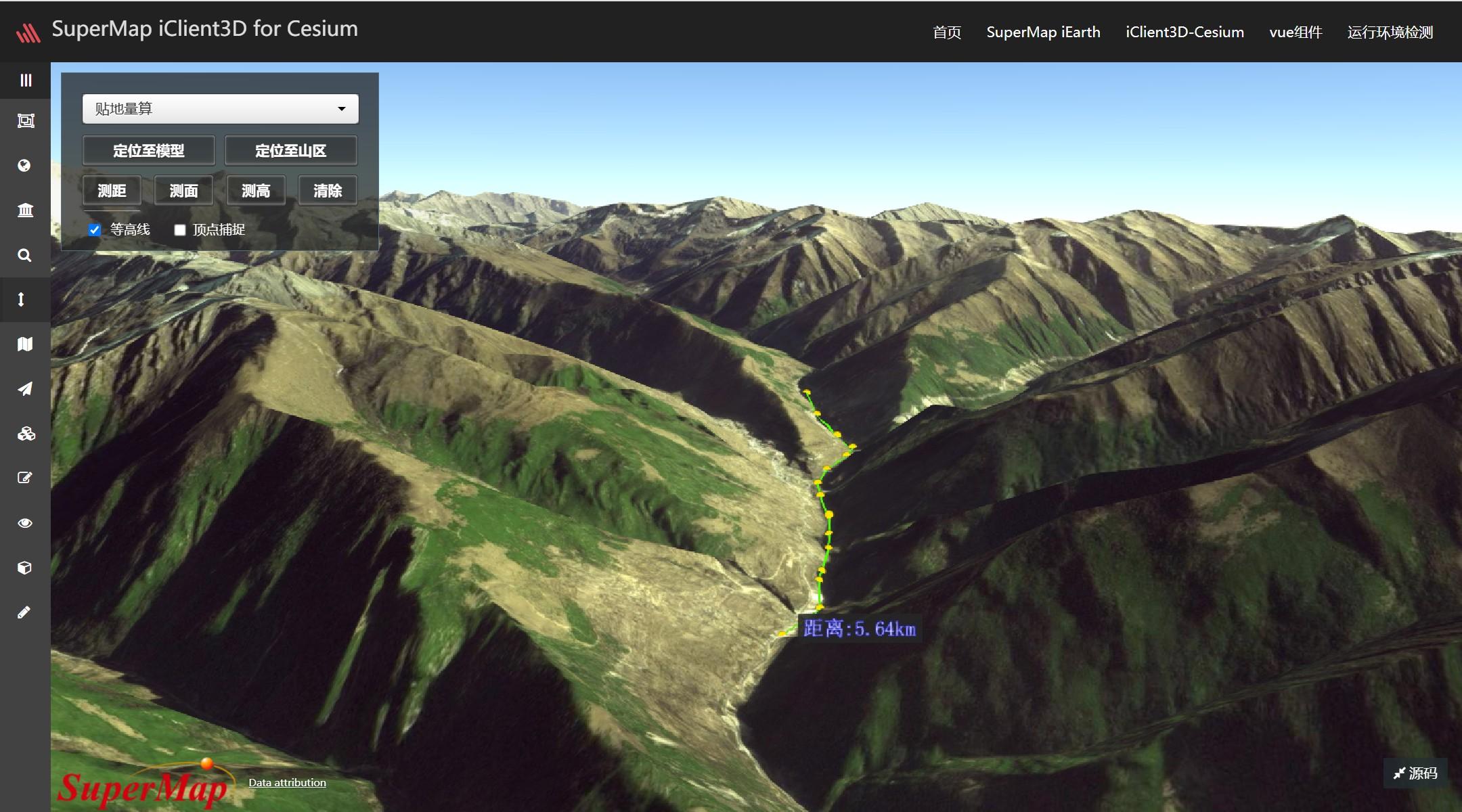Click the SuperMap iClient3D for Cesium title
The height and width of the screenshot is (812, 1462).
point(205,29)
